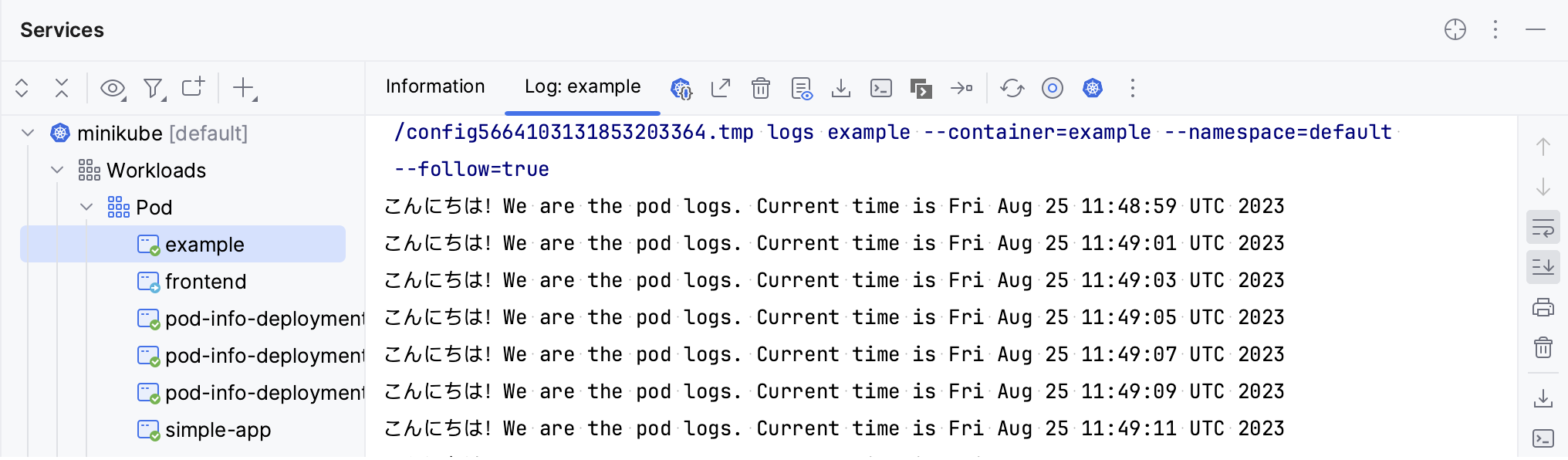Open the View Options eye menu
Screen dimensions: 1568x460
point(113,89)
